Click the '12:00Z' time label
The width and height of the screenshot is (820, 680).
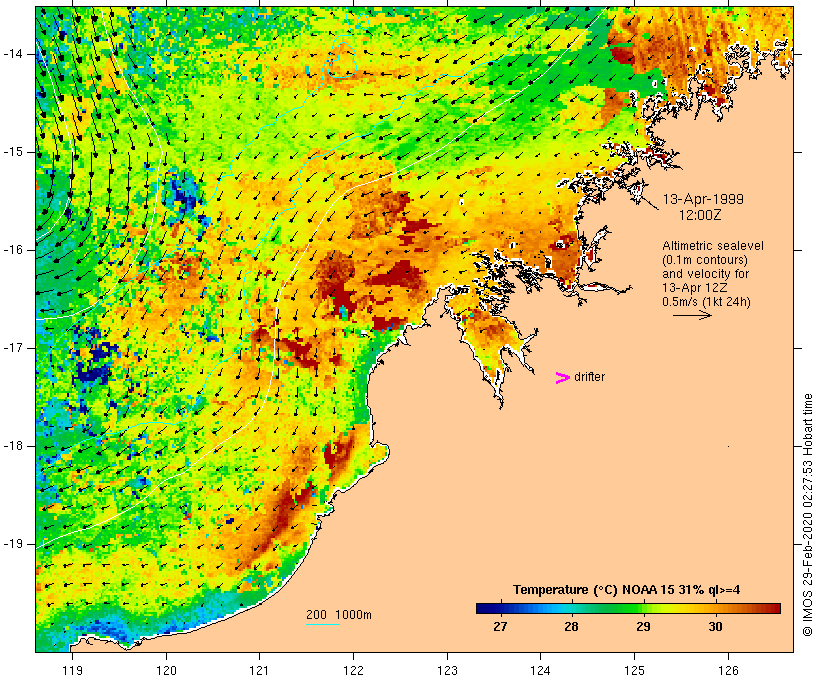click(x=700, y=215)
